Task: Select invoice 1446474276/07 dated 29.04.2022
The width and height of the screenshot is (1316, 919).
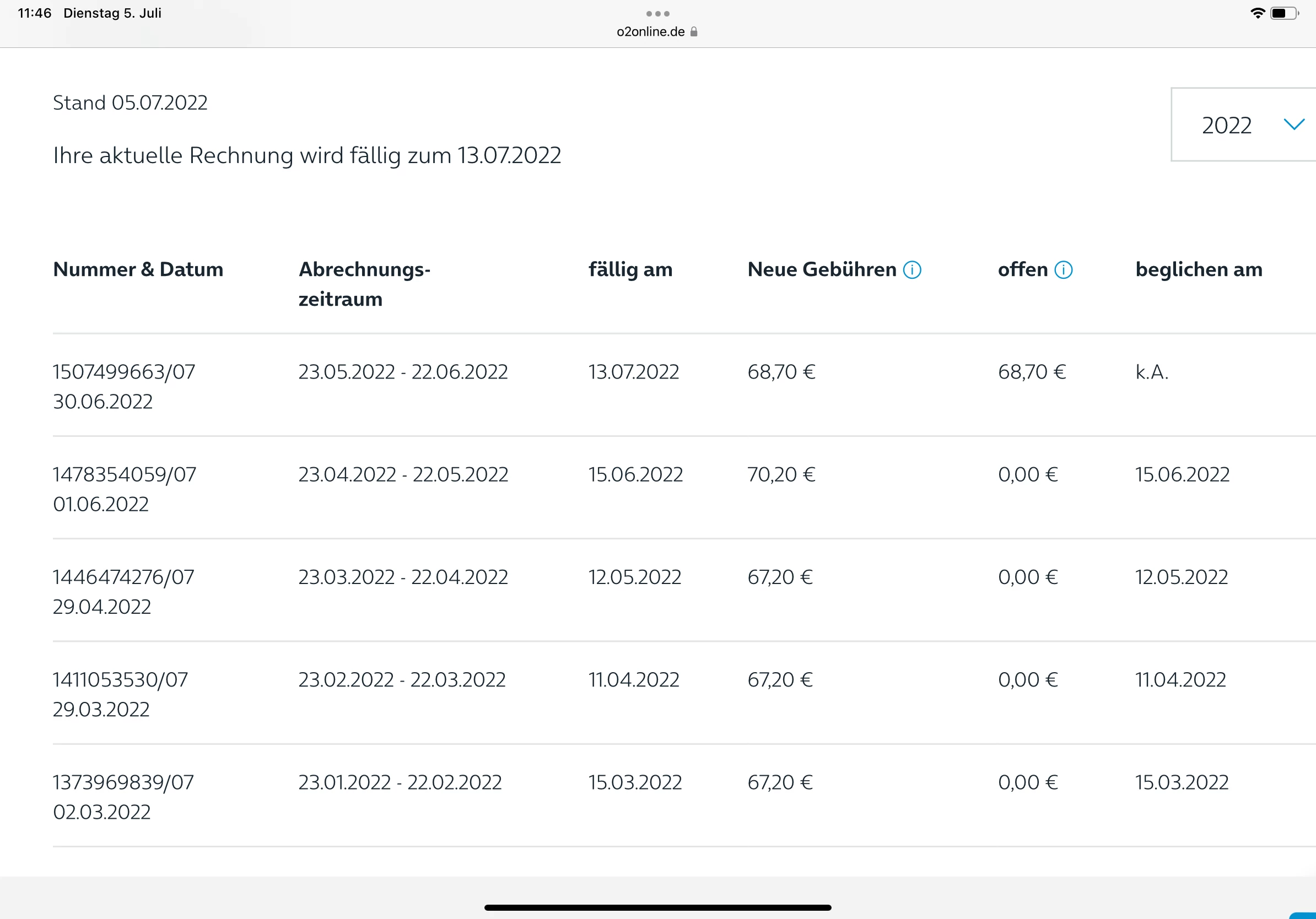Action: click(123, 577)
